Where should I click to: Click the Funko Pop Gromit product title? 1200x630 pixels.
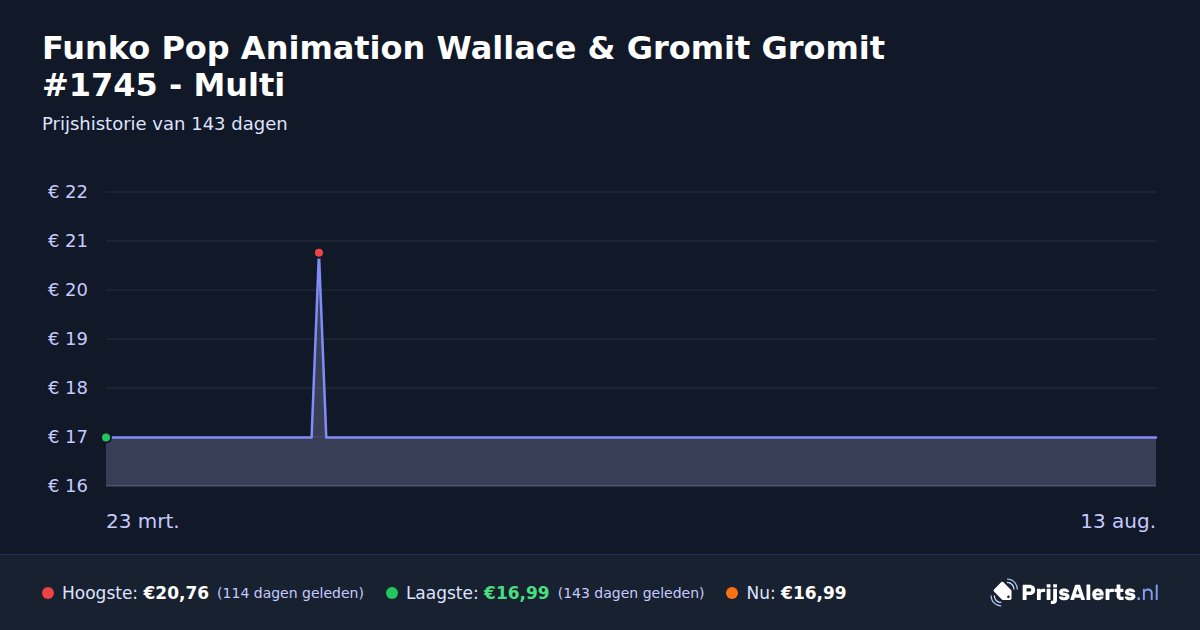point(464,66)
